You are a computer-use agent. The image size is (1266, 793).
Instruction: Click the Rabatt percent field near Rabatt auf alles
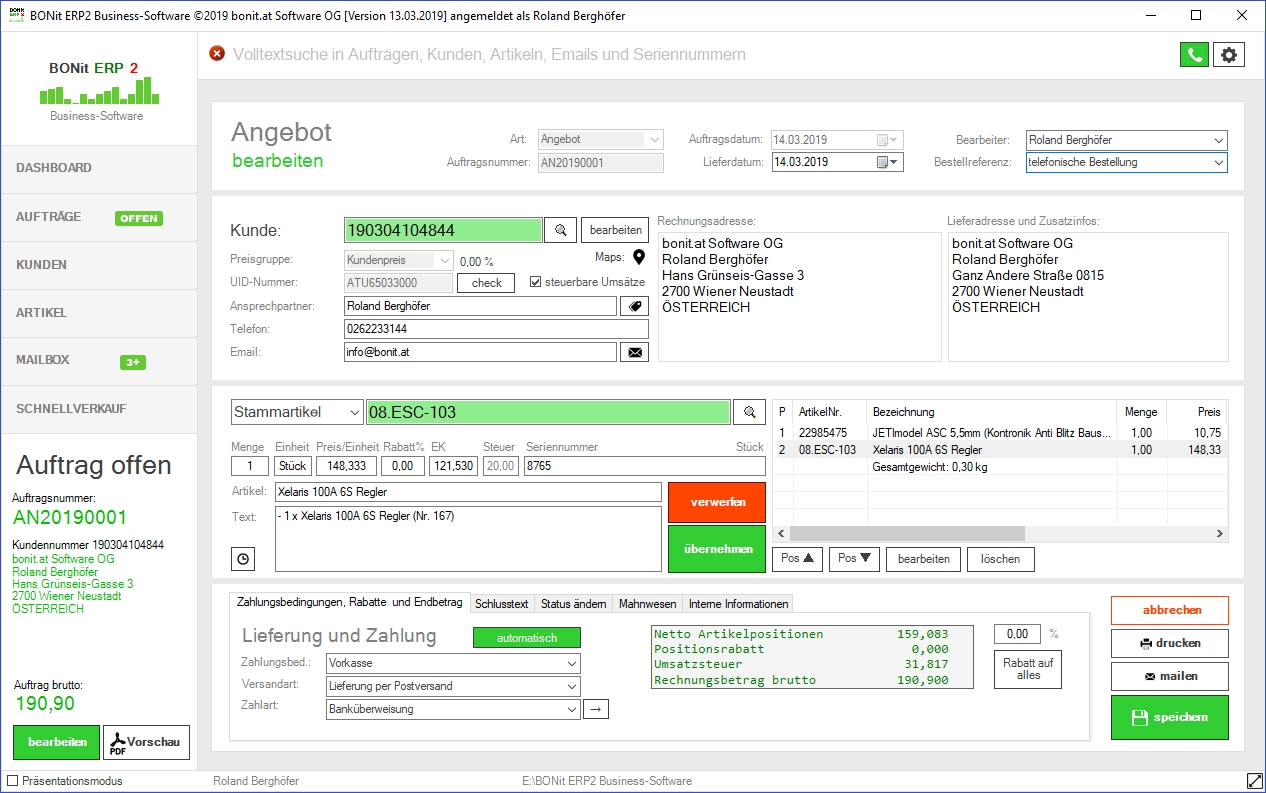[1017, 634]
